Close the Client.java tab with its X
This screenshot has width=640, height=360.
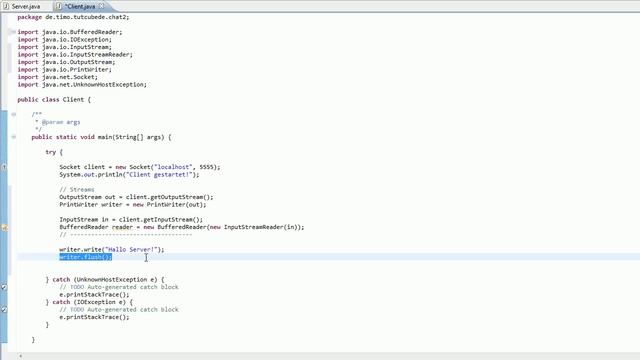click(102, 6)
